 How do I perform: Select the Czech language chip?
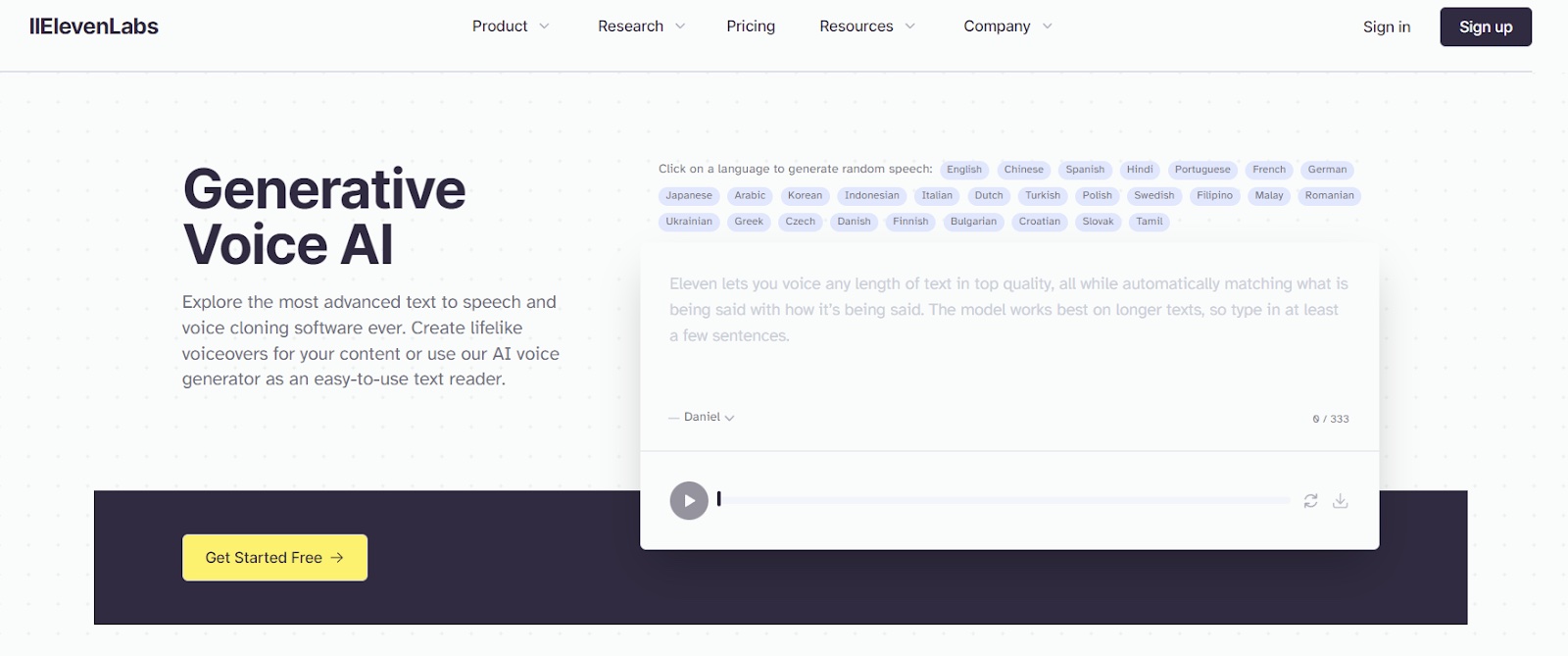(801, 222)
